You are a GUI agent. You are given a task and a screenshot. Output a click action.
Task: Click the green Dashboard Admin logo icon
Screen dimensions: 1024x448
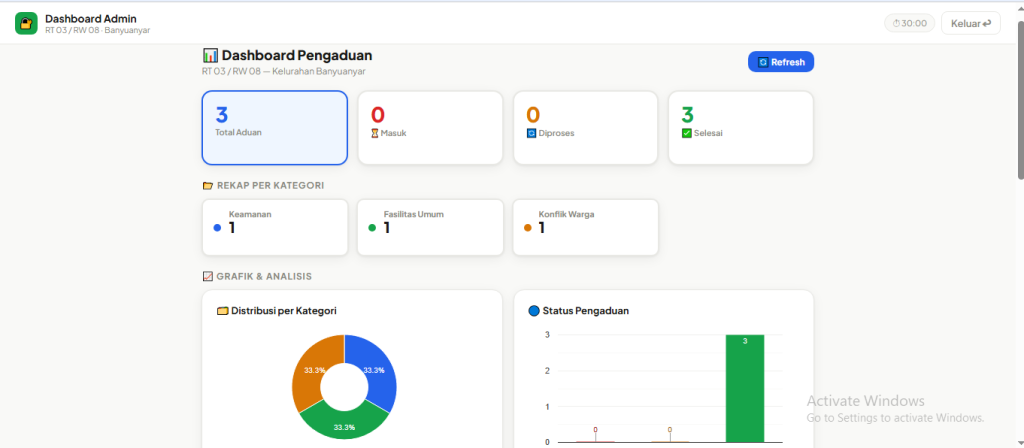(26, 23)
